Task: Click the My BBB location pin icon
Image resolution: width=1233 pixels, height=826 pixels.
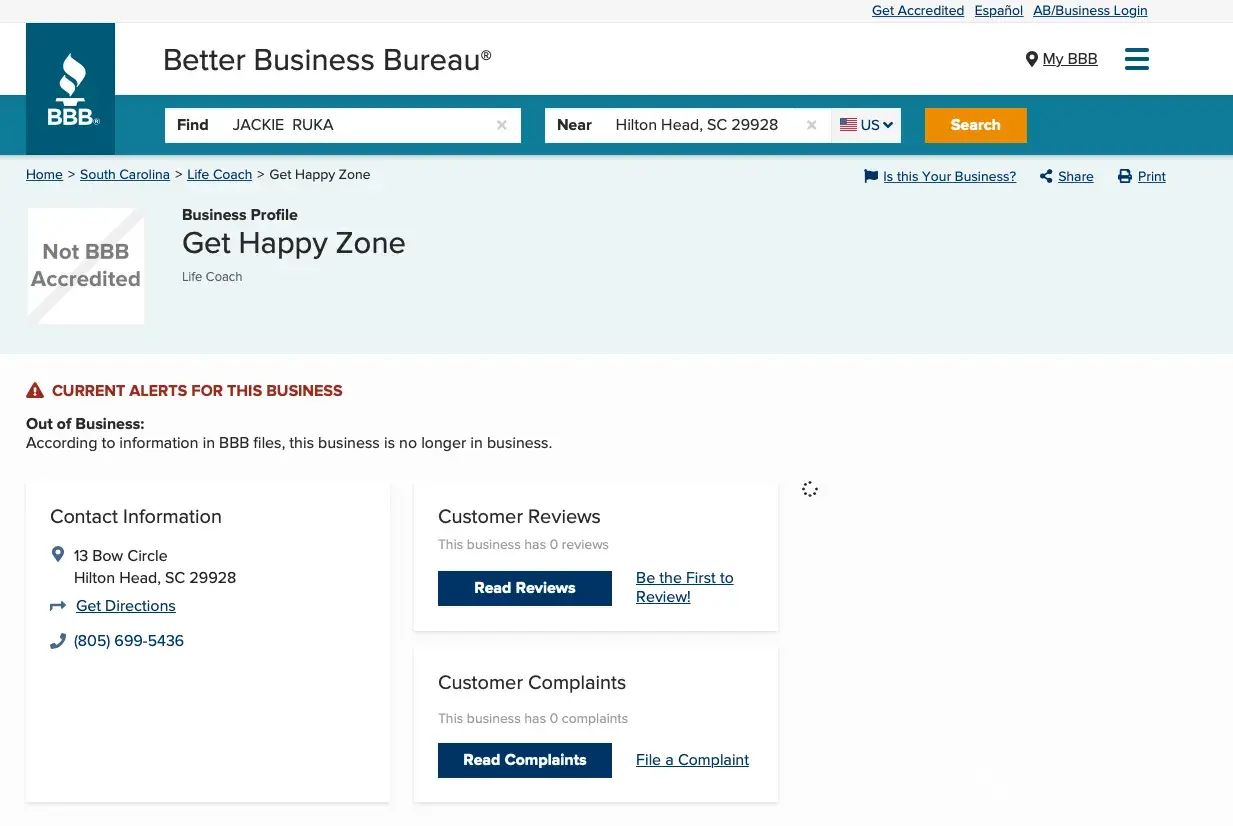Action: pos(1032,60)
